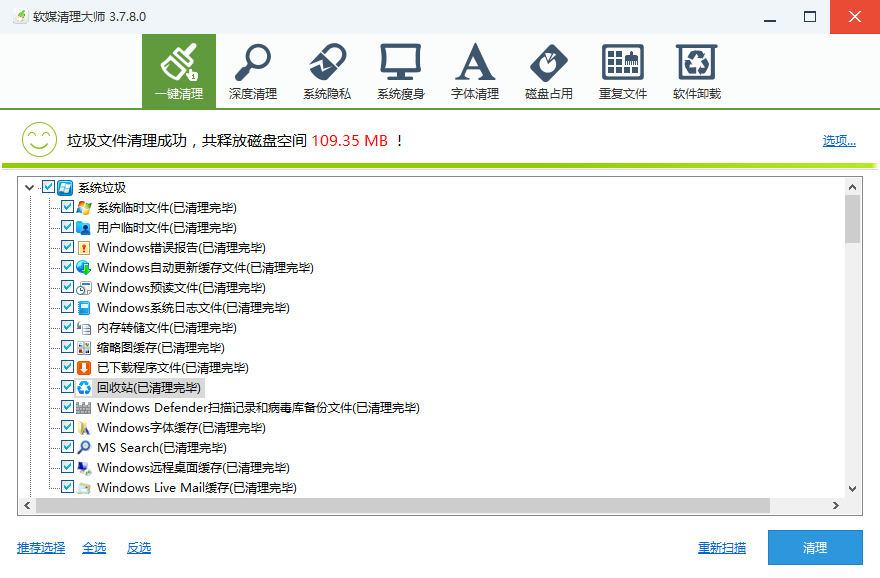Image resolution: width=880 pixels, height=578 pixels.
Task: Open the 磁盘占用 disk usage tool
Action: pyautogui.click(x=548, y=71)
